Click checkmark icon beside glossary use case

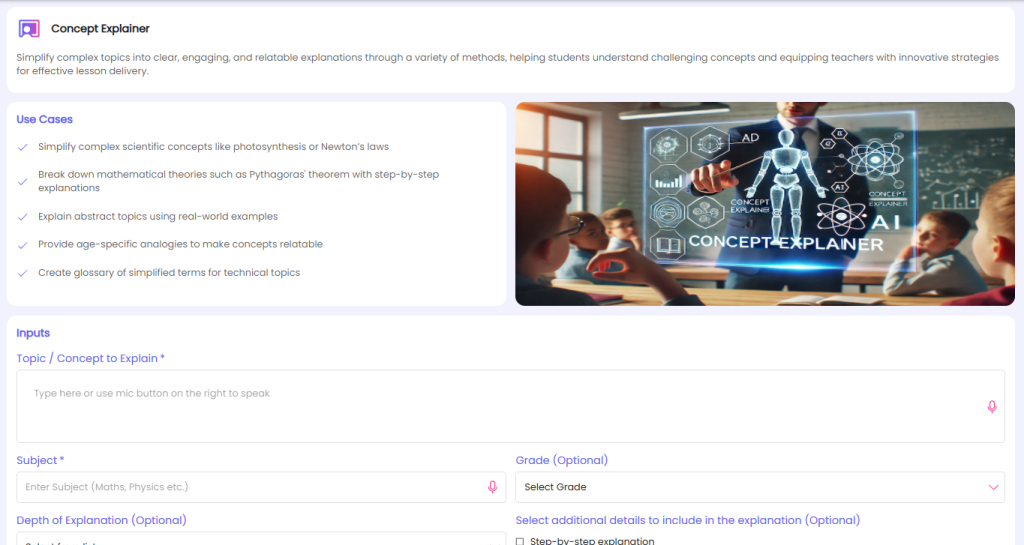coord(23,272)
